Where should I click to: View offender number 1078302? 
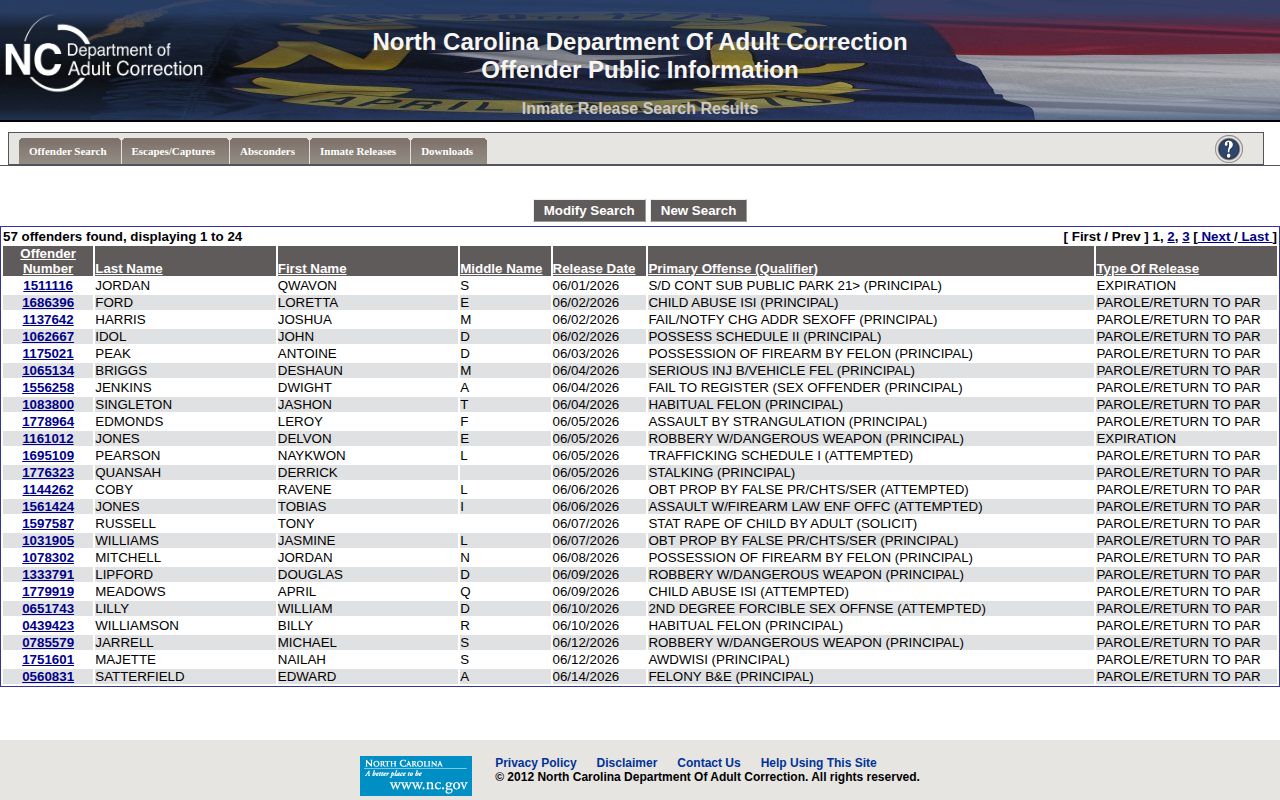48,557
